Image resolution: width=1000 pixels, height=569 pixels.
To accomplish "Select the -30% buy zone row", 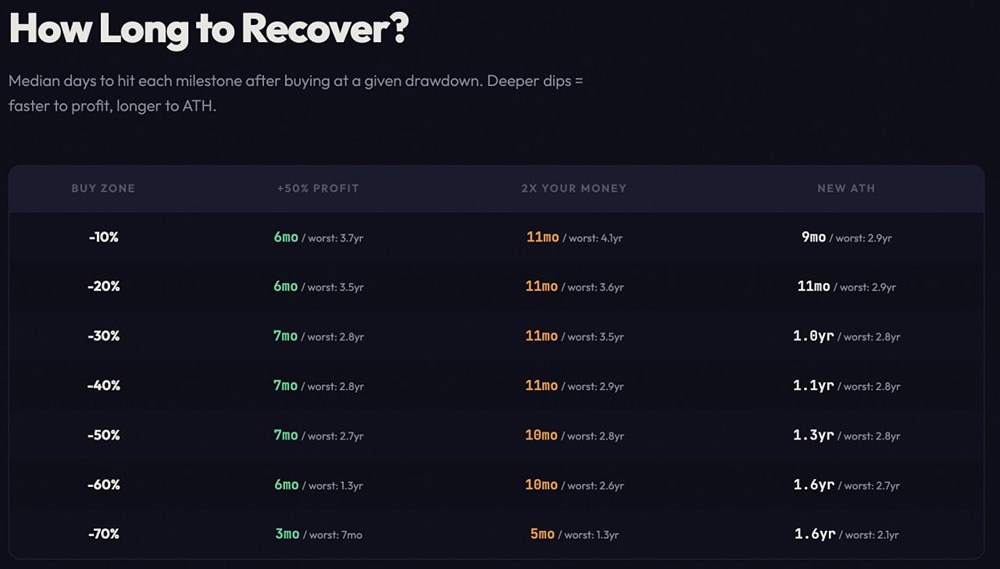I will pyautogui.click(x=103, y=336).
